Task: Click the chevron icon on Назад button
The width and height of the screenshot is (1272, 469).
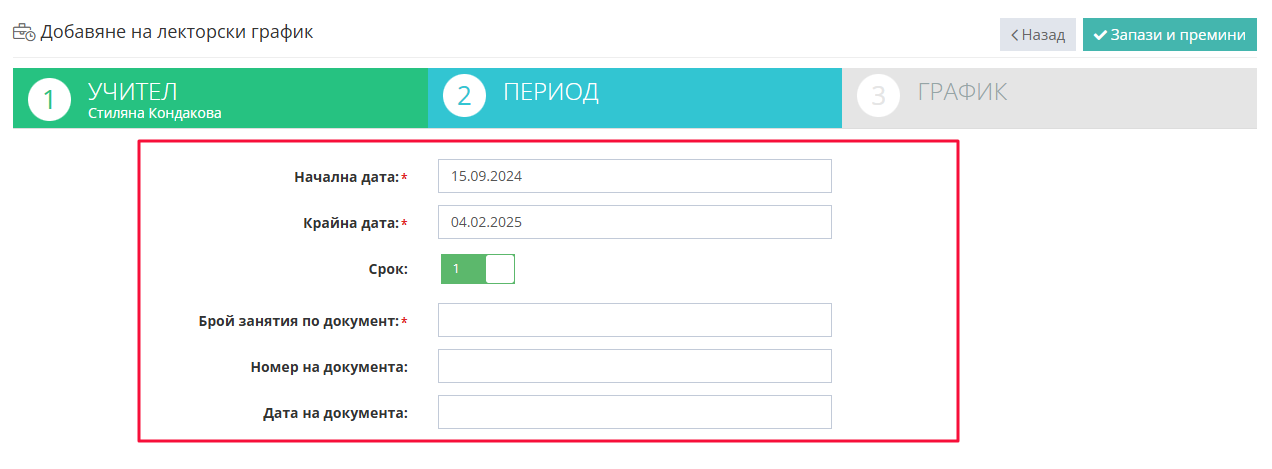Action: 1014,35
